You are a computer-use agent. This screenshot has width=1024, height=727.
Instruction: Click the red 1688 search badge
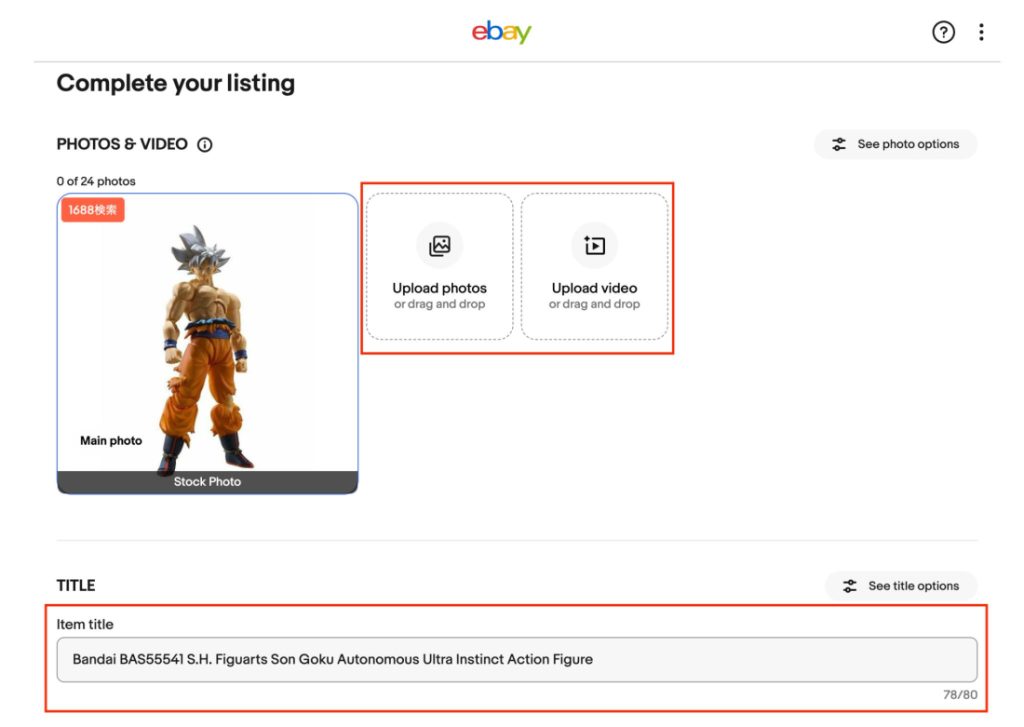coord(93,210)
